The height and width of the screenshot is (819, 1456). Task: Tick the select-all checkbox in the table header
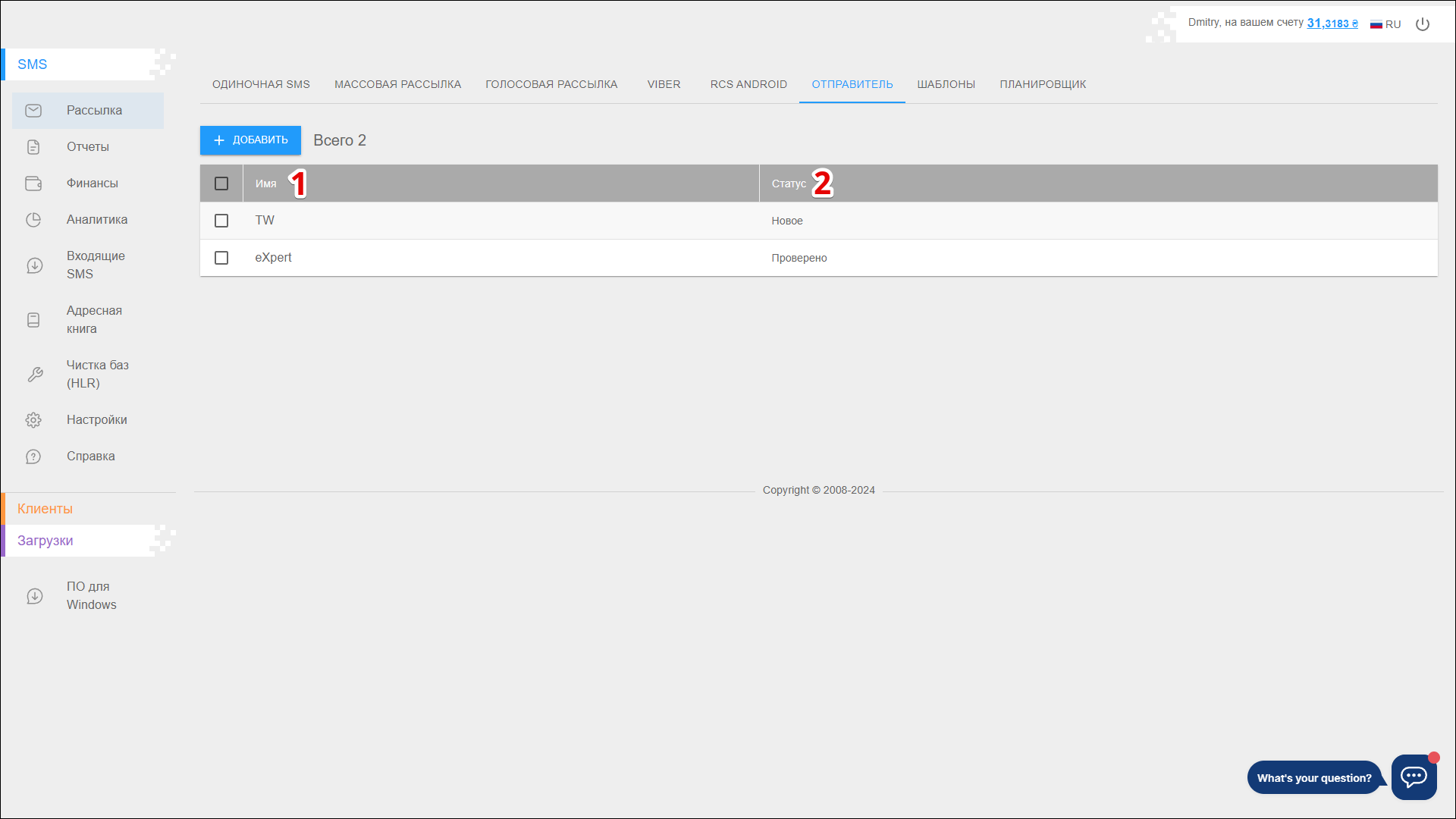(x=221, y=184)
